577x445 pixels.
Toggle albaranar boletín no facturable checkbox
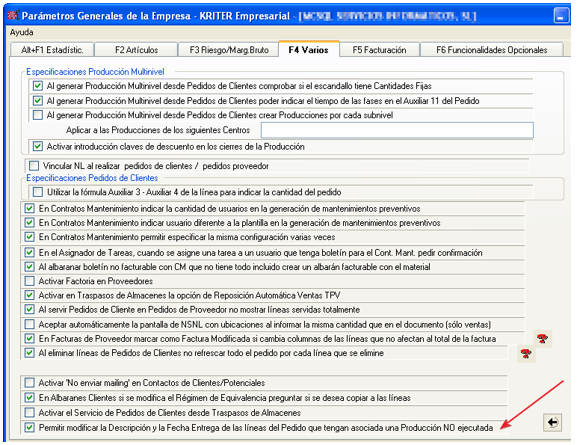click(29, 267)
